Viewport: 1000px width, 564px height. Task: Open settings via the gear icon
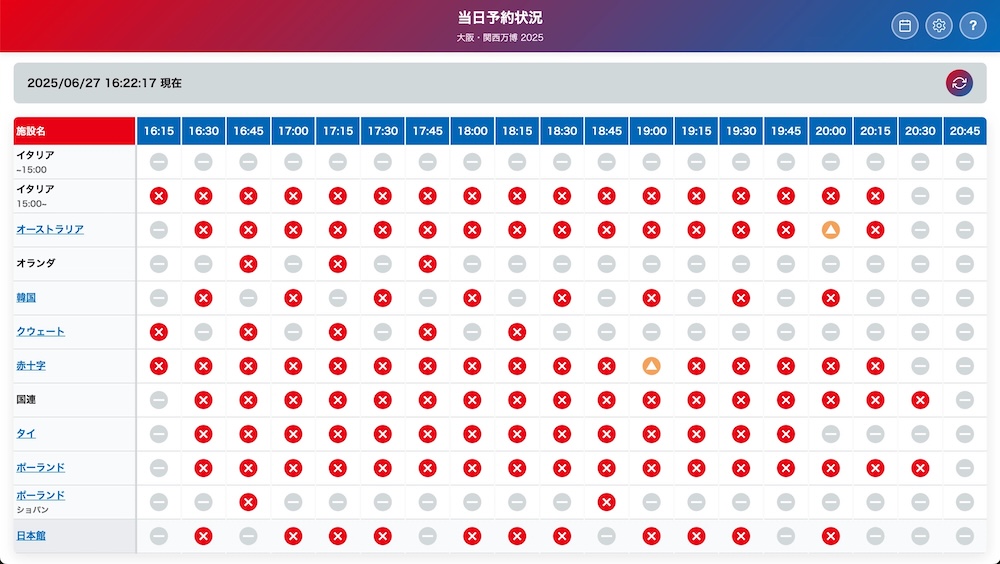(939, 26)
